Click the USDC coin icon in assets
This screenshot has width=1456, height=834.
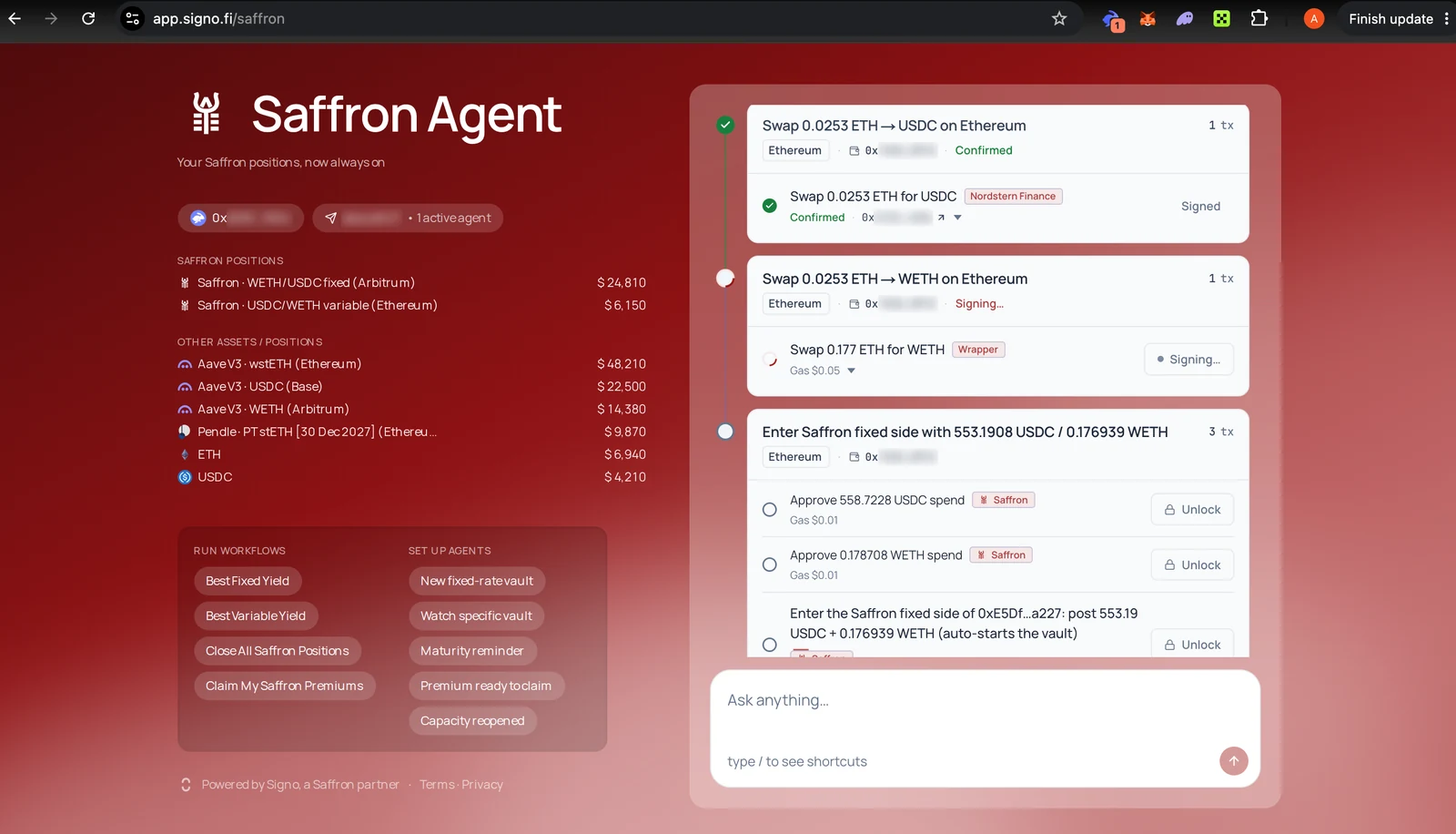(x=185, y=477)
